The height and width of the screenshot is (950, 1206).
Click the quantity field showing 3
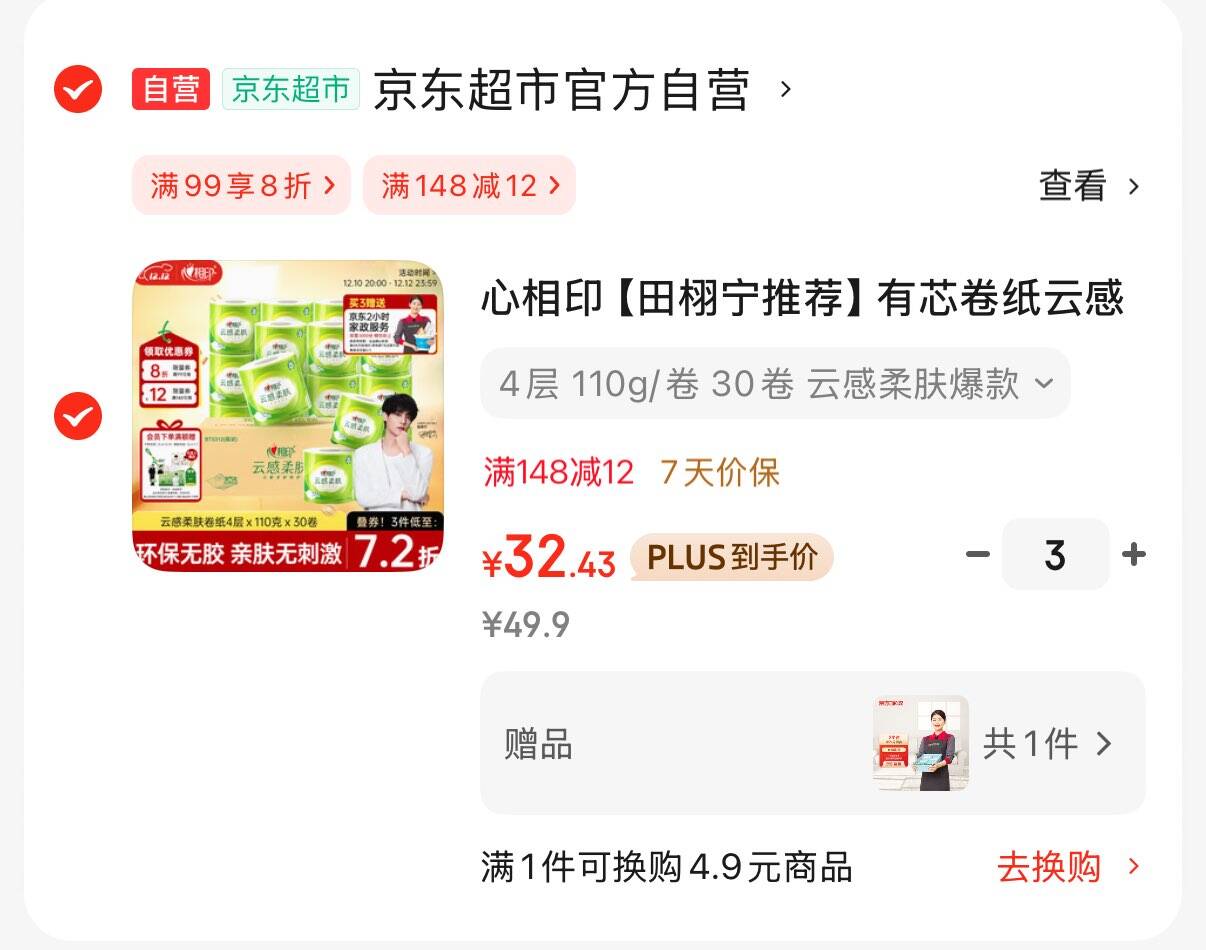1055,554
